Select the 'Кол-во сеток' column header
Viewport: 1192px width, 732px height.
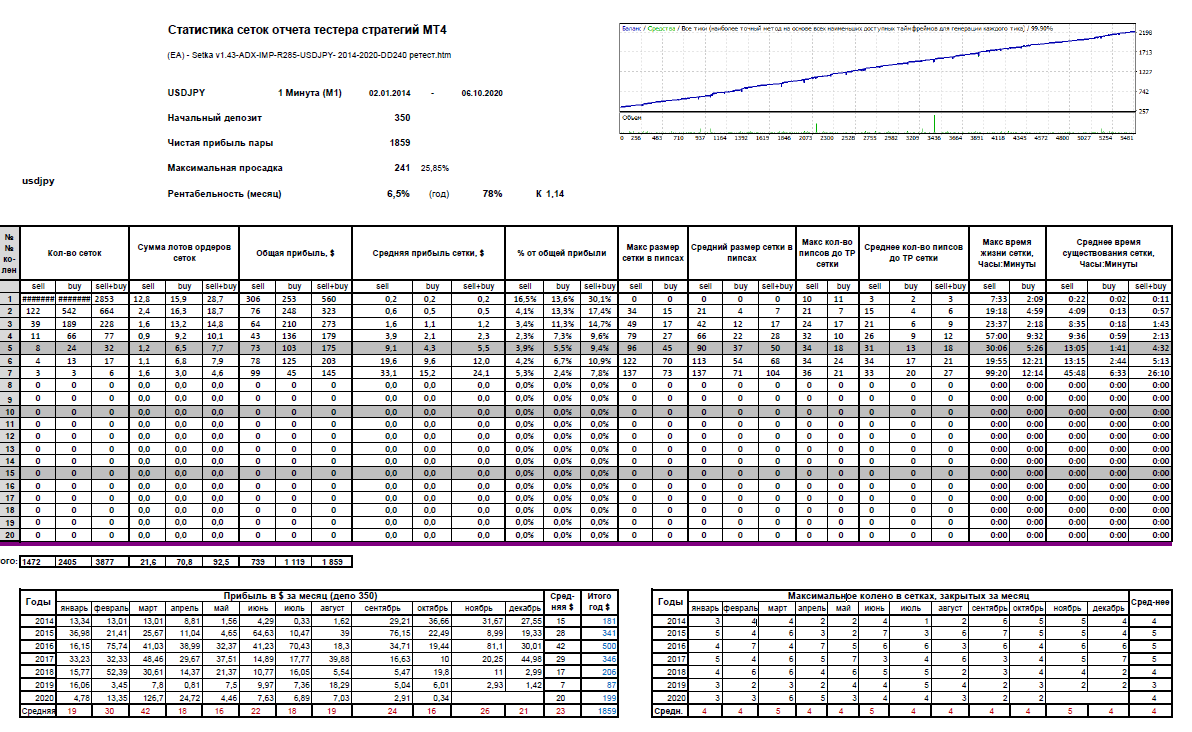tap(74, 253)
